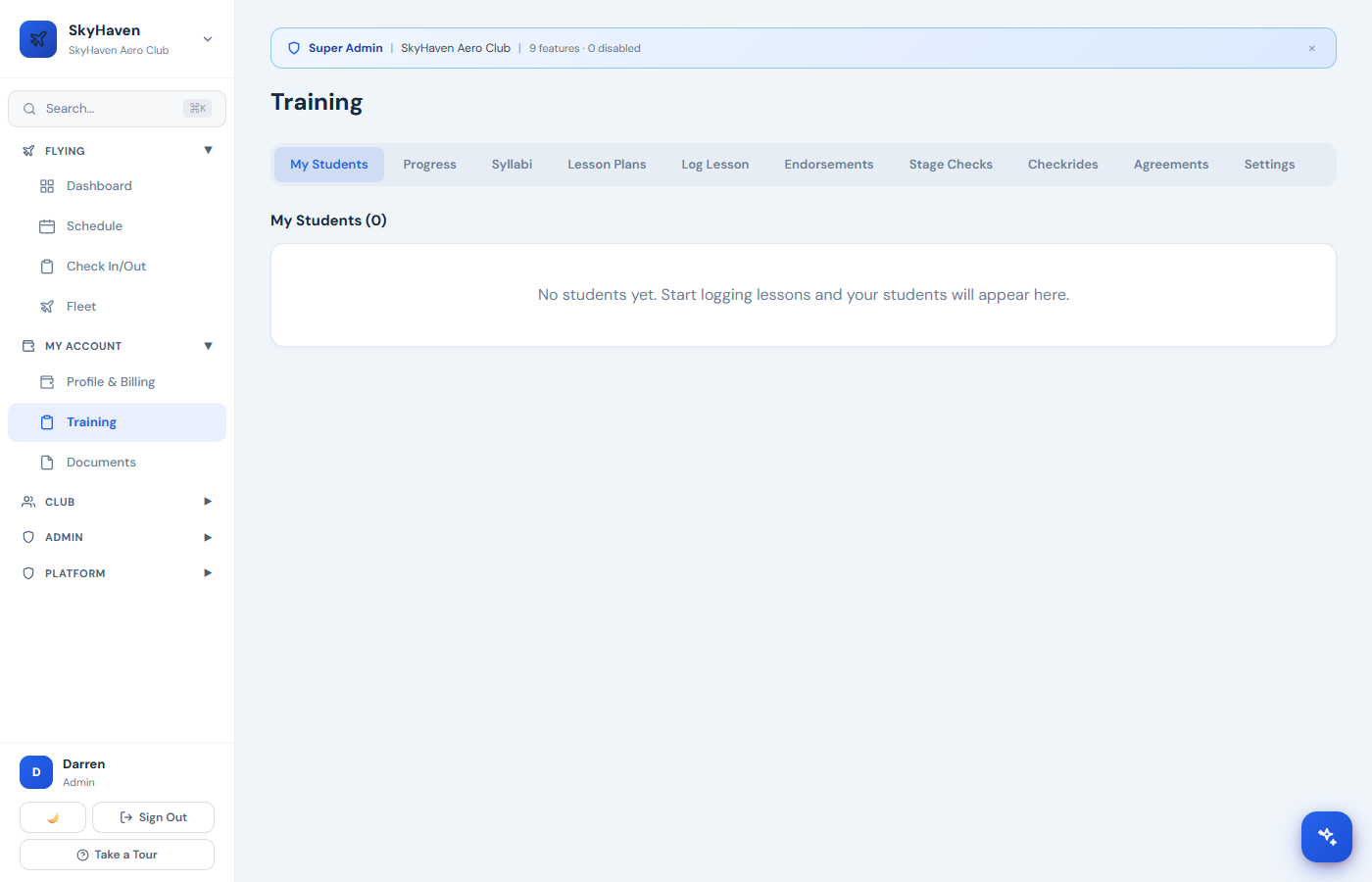Screen dimensions: 1372x882
Task: Switch to the Endorsements tab
Action: tap(828, 164)
